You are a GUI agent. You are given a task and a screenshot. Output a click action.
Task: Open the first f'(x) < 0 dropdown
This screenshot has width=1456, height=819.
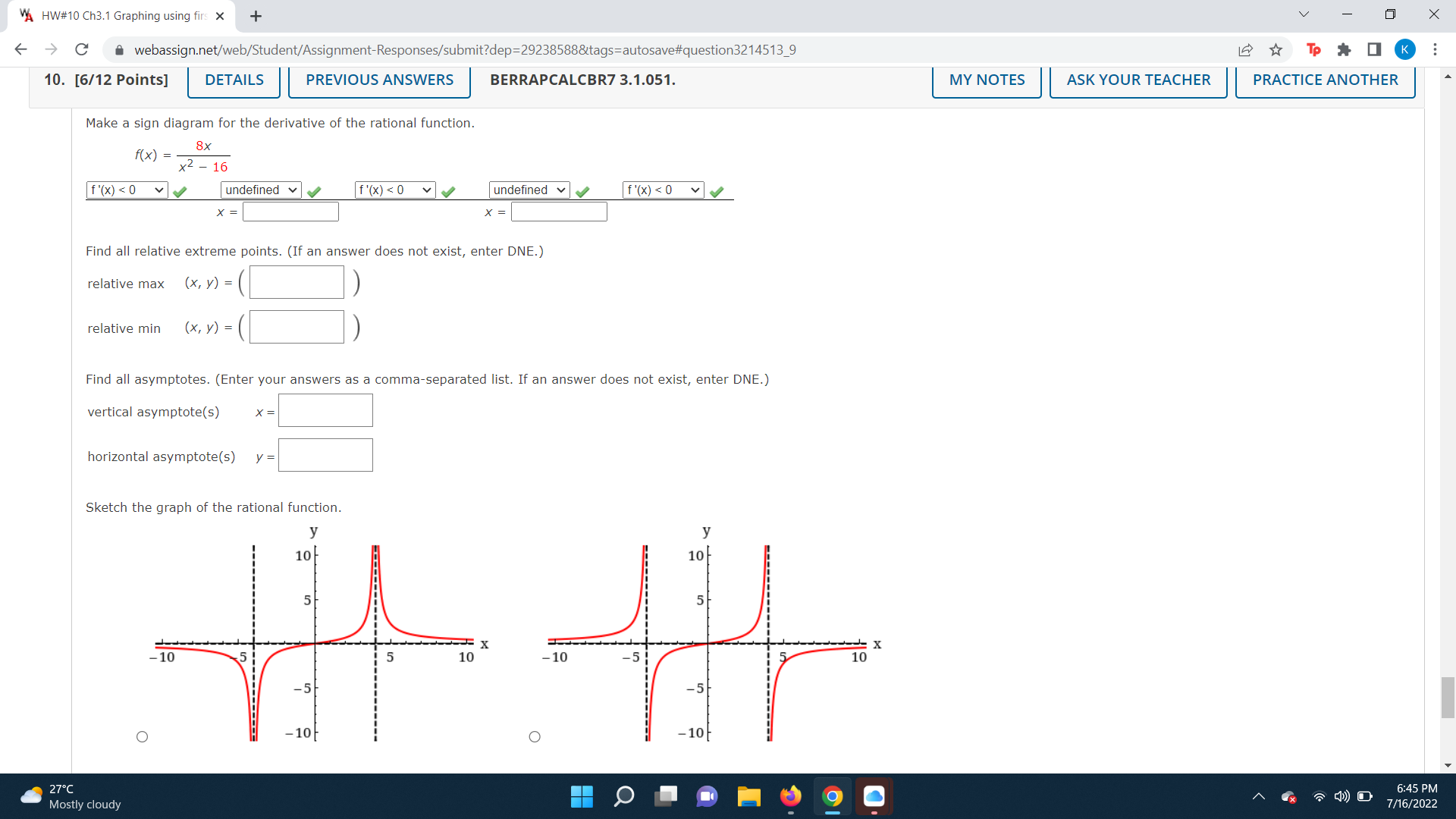click(127, 190)
